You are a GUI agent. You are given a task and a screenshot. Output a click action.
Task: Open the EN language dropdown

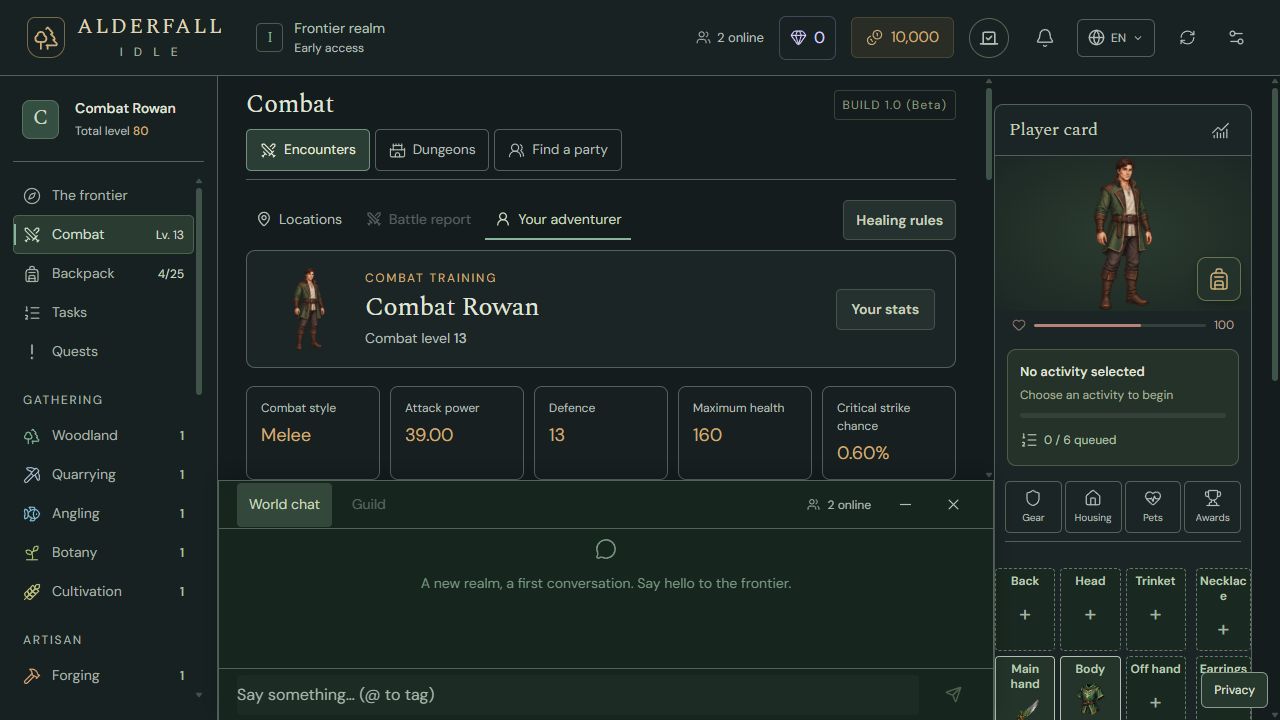pos(1115,38)
